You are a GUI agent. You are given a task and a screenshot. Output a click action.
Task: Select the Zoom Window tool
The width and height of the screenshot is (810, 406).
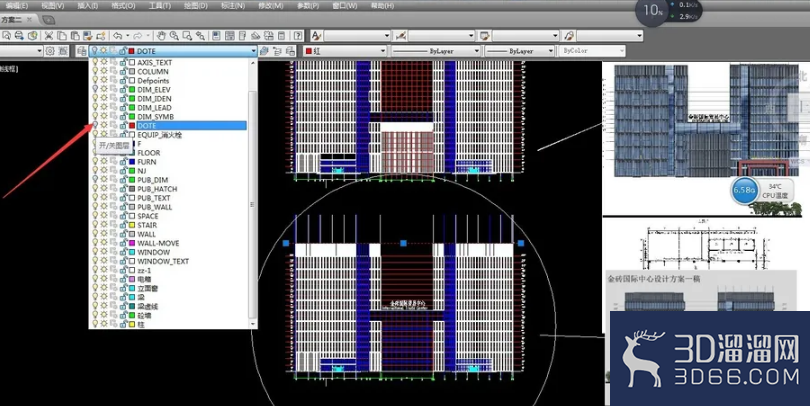coord(187,36)
